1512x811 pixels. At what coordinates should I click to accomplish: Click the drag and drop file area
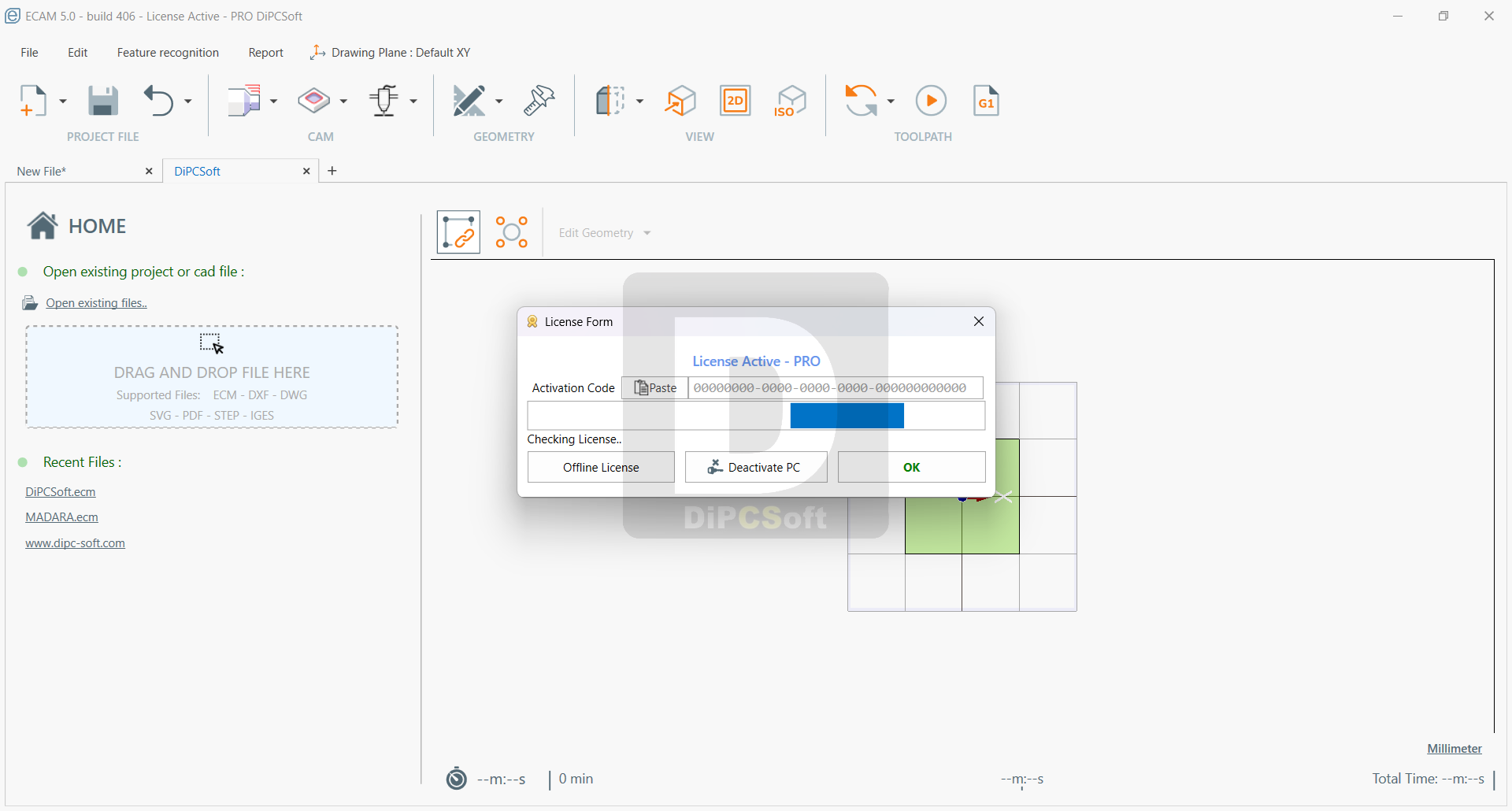tap(212, 377)
